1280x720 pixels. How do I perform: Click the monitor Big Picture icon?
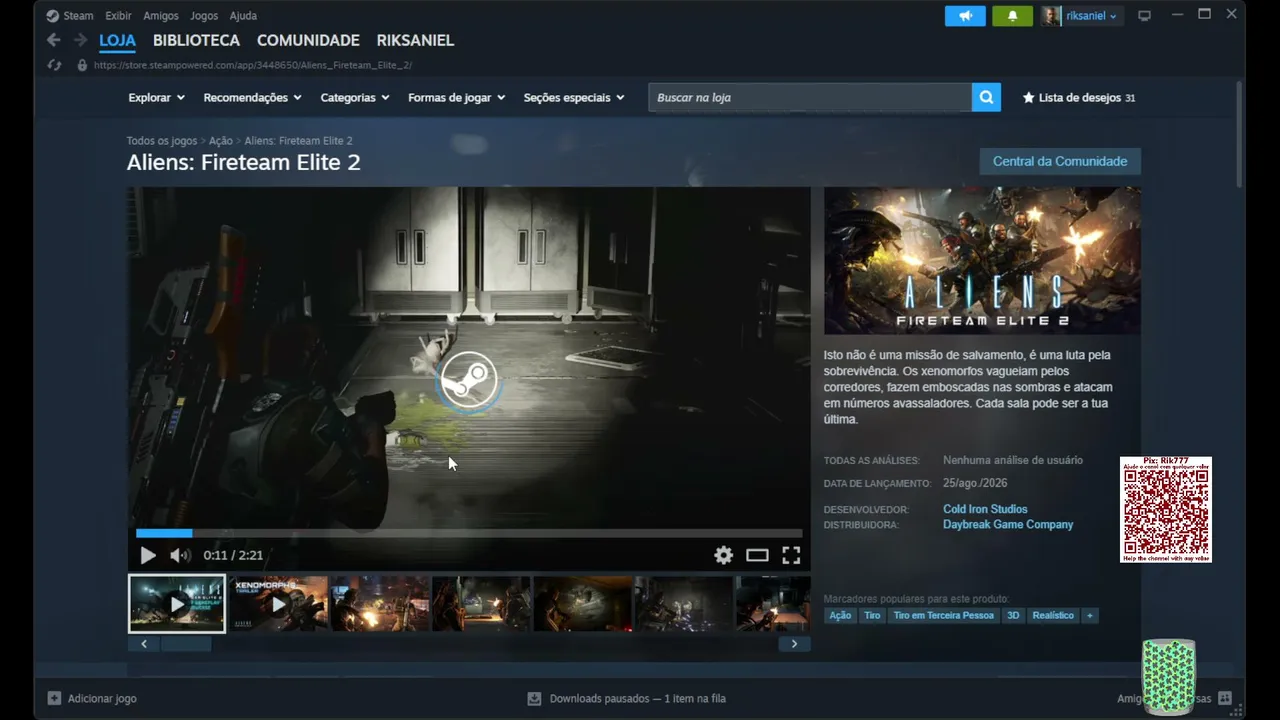pyautogui.click(x=1145, y=16)
